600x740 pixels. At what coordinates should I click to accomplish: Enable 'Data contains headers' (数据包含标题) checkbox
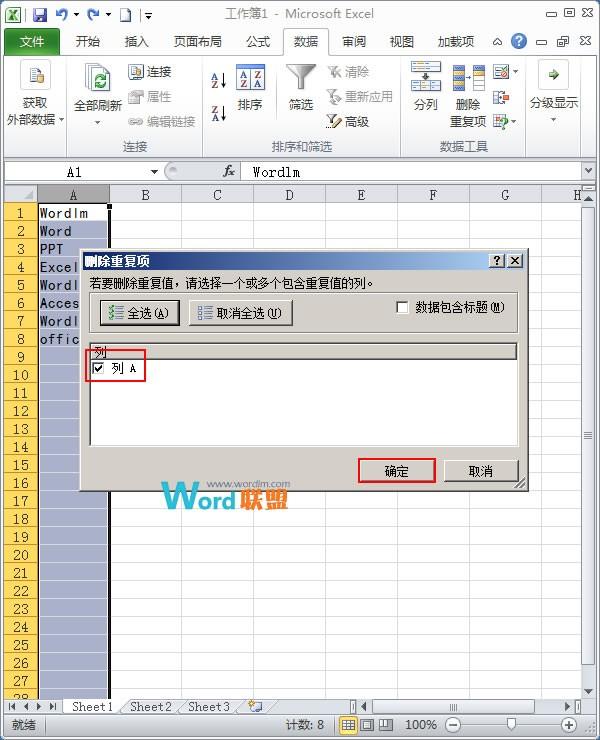[x=402, y=308]
